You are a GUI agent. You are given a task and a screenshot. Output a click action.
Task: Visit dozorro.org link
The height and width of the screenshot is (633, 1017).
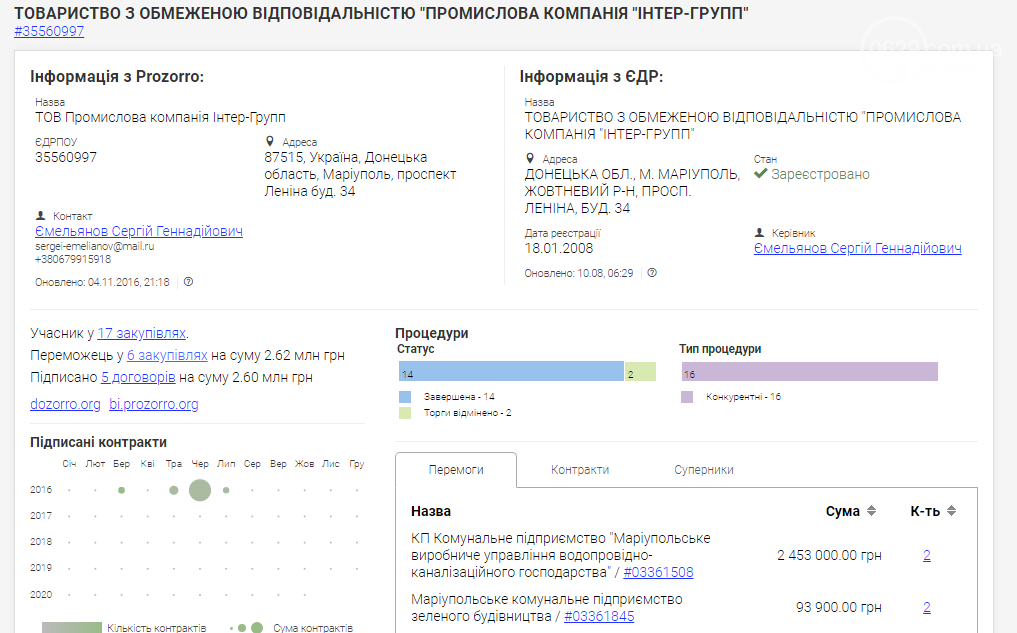coord(66,404)
